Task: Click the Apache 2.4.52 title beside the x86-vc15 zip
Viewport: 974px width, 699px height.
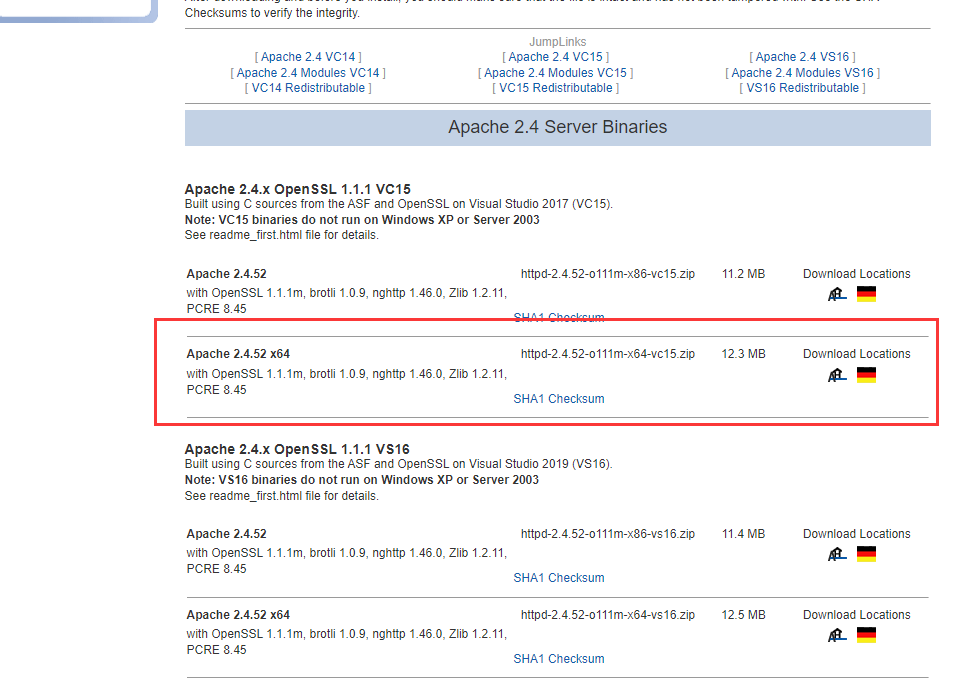Action: 226,274
